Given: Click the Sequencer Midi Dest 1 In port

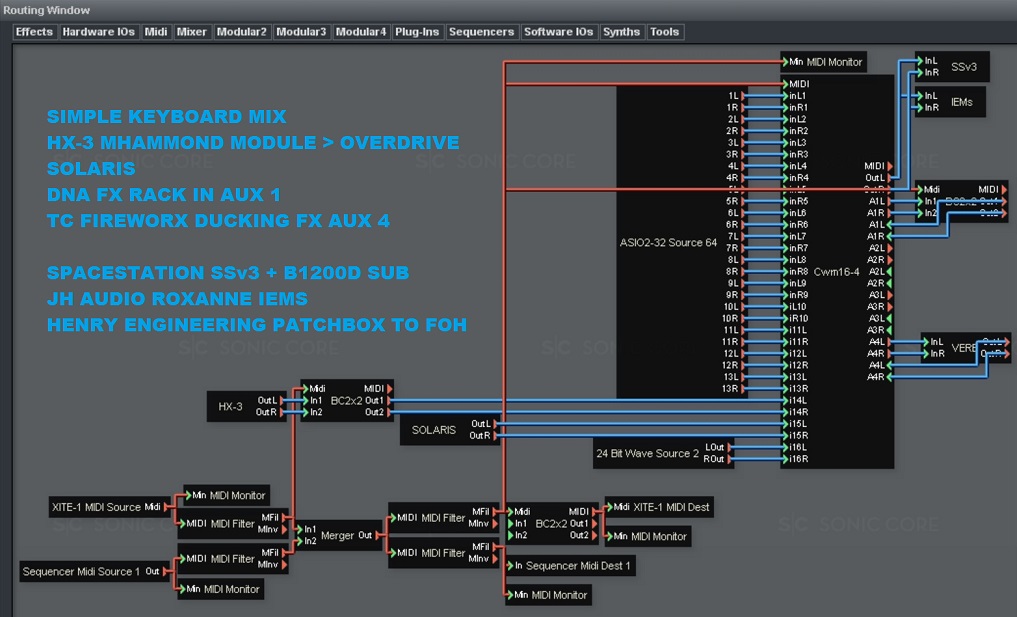Looking at the screenshot, I should (510, 566).
